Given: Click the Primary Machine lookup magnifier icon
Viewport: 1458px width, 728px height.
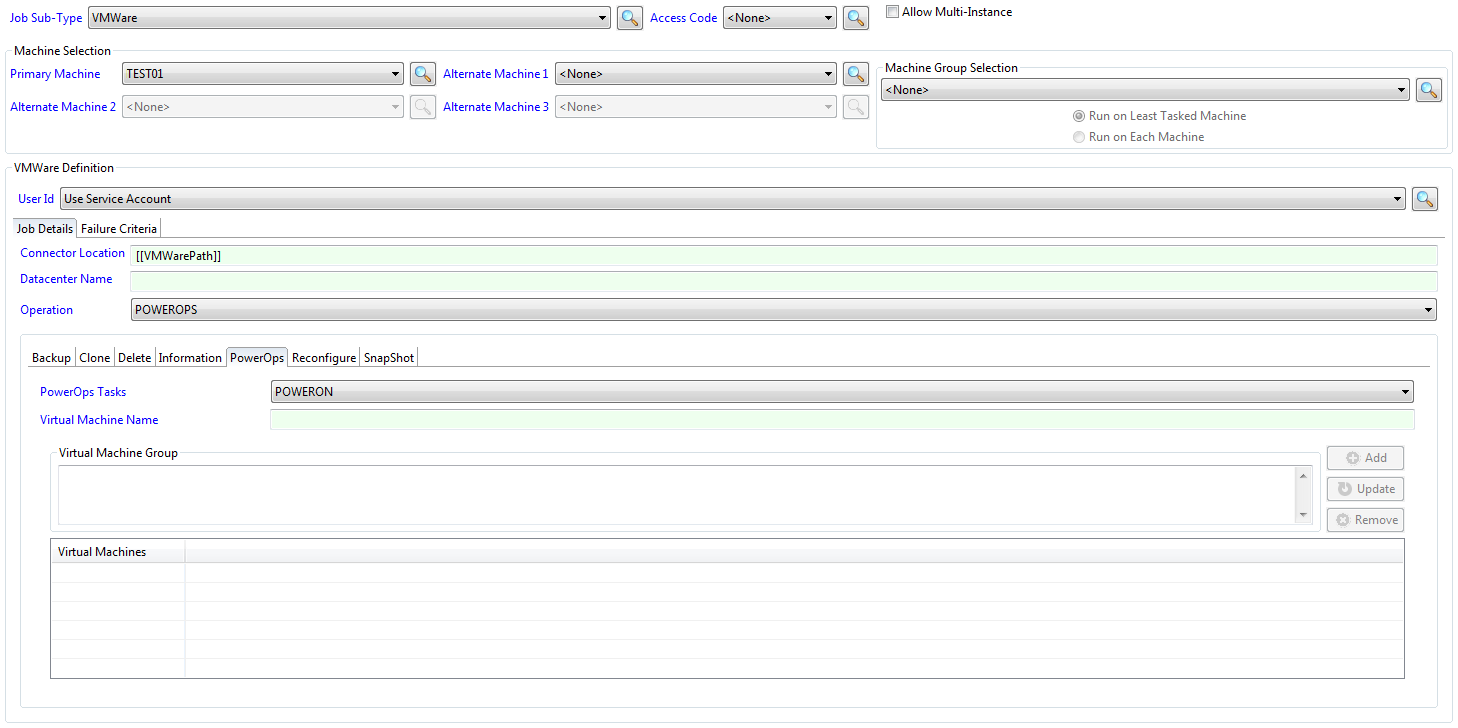Looking at the screenshot, I should pos(423,74).
